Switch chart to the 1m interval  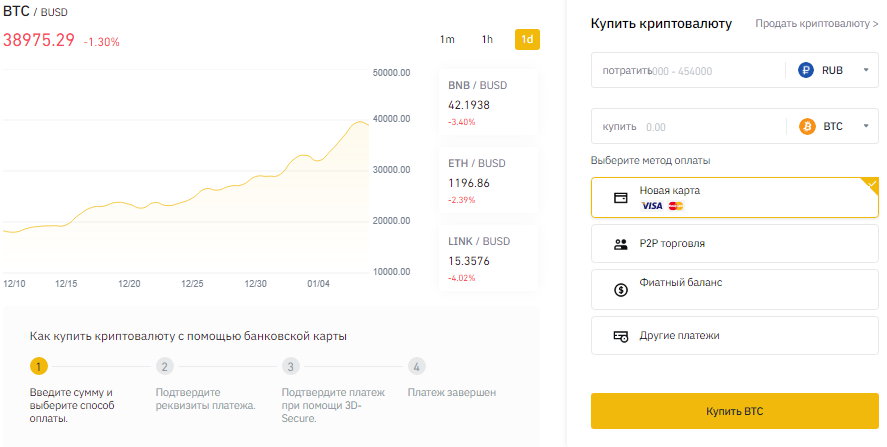point(447,39)
